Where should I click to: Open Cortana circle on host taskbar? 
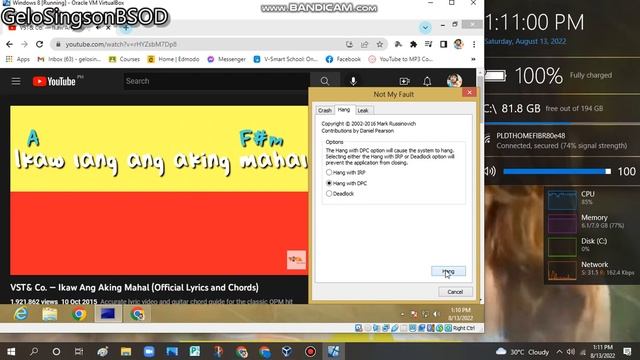point(56,351)
